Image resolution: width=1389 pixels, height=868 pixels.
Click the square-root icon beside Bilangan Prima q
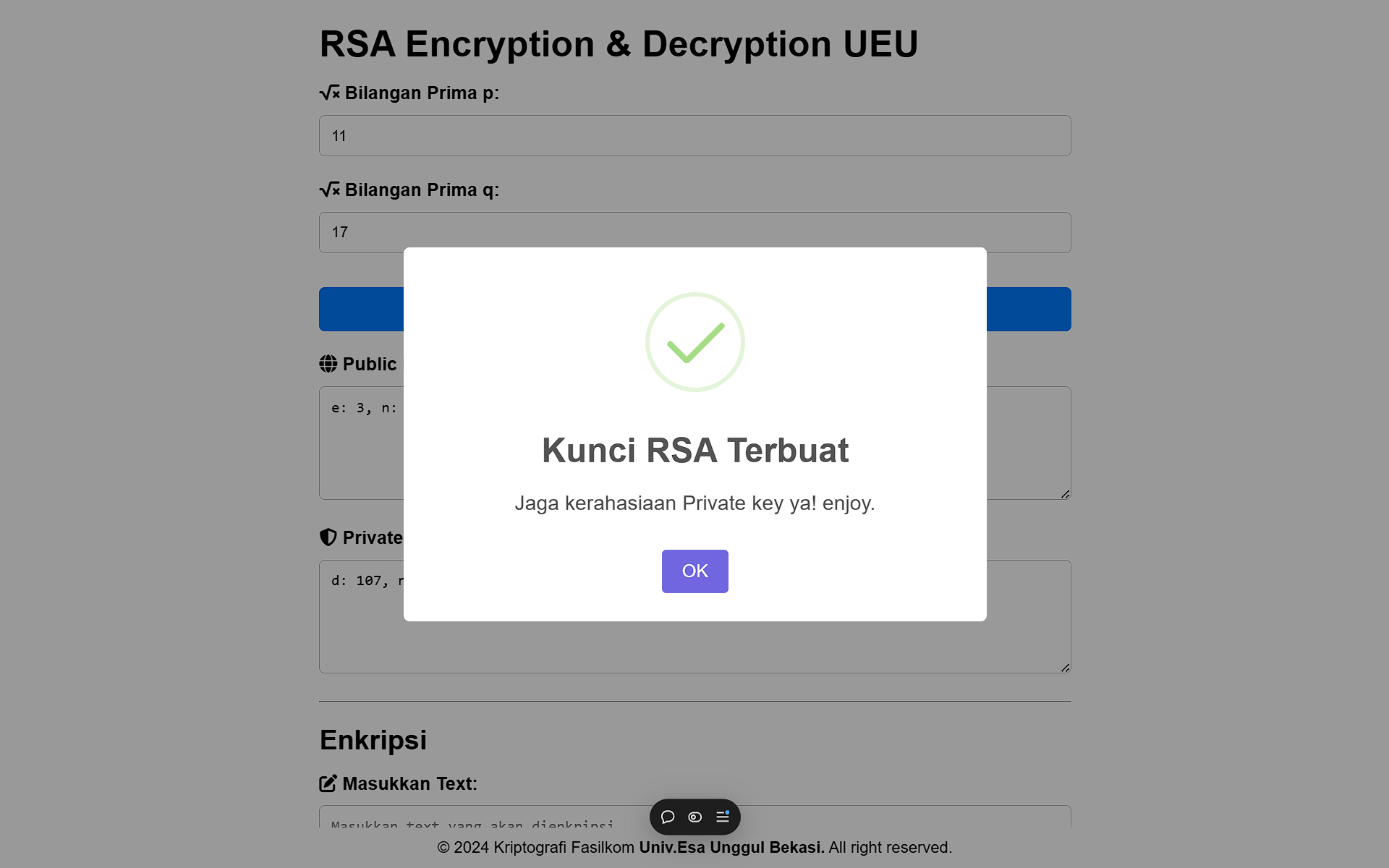coord(329,190)
